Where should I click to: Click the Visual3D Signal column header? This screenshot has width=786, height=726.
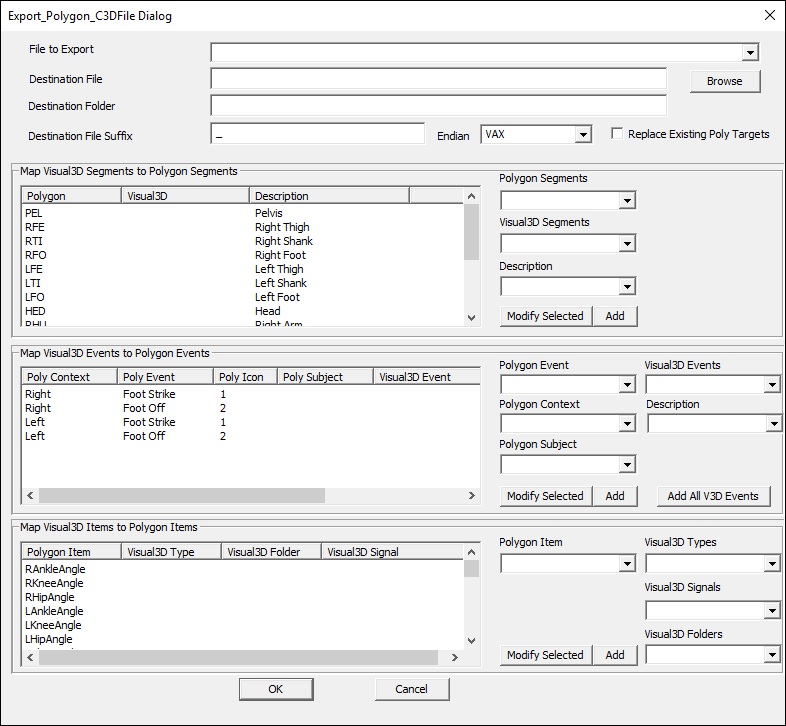pyautogui.click(x=392, y=552)
